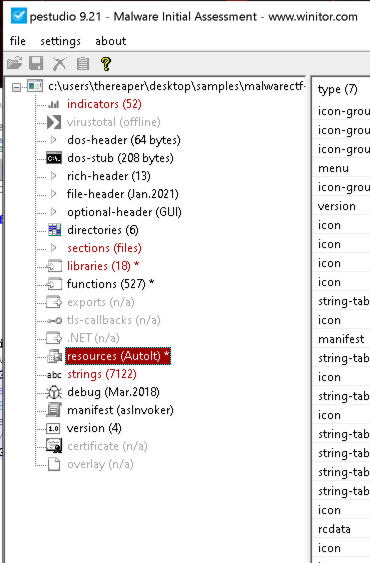Click the version 1.0 icon
The height and width of the screenshot is (563, 370).
tap(54, 428)
